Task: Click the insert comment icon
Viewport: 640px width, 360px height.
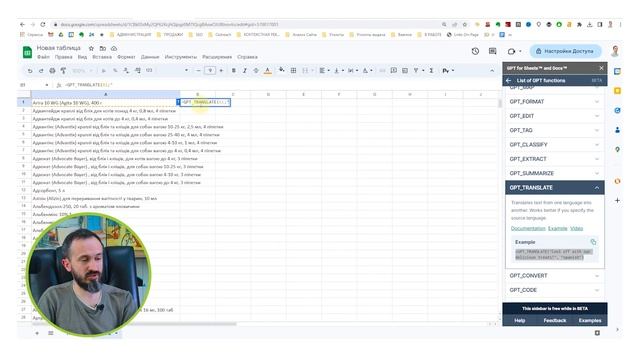Action: click(x=393, y=71)
